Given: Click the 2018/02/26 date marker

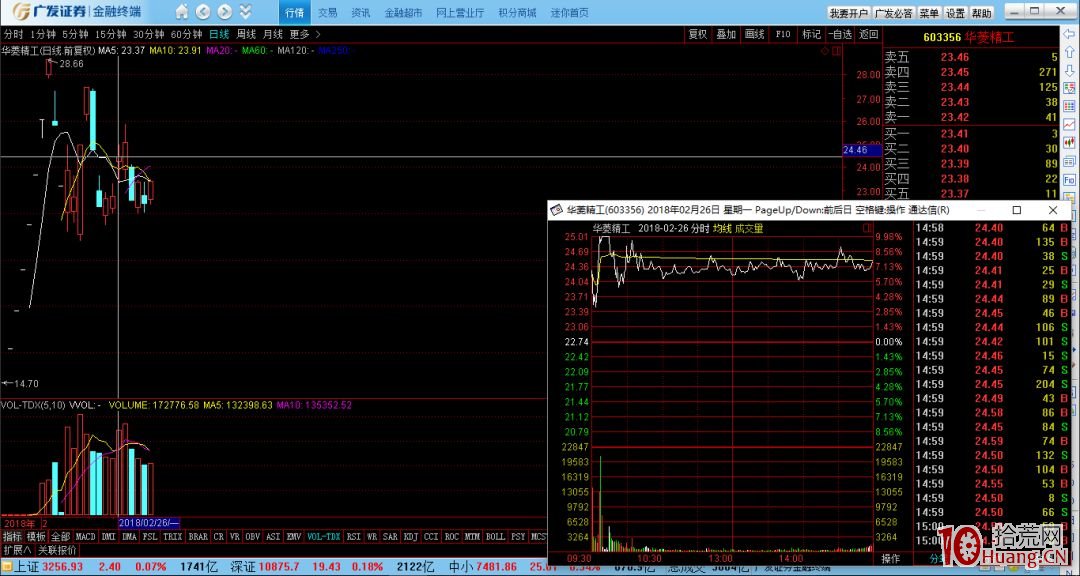Looking at the screenshot, I should [149, 523].
